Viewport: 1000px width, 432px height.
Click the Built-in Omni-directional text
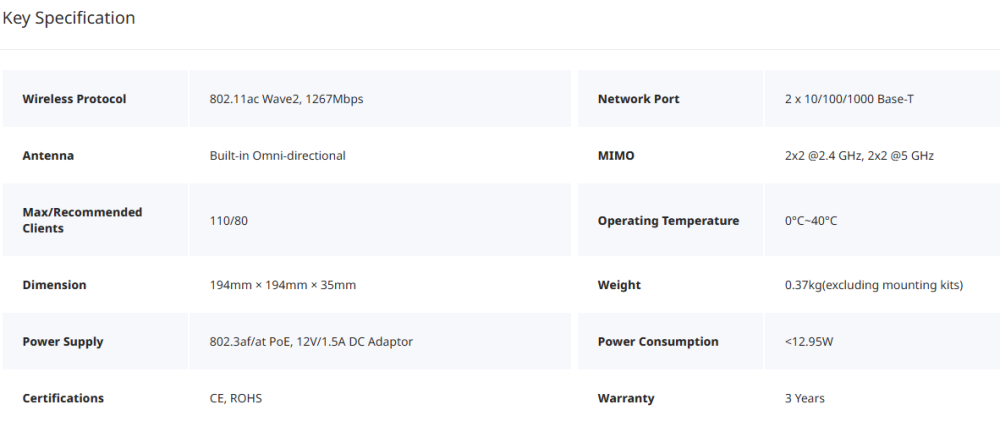(x=277, y=156)
